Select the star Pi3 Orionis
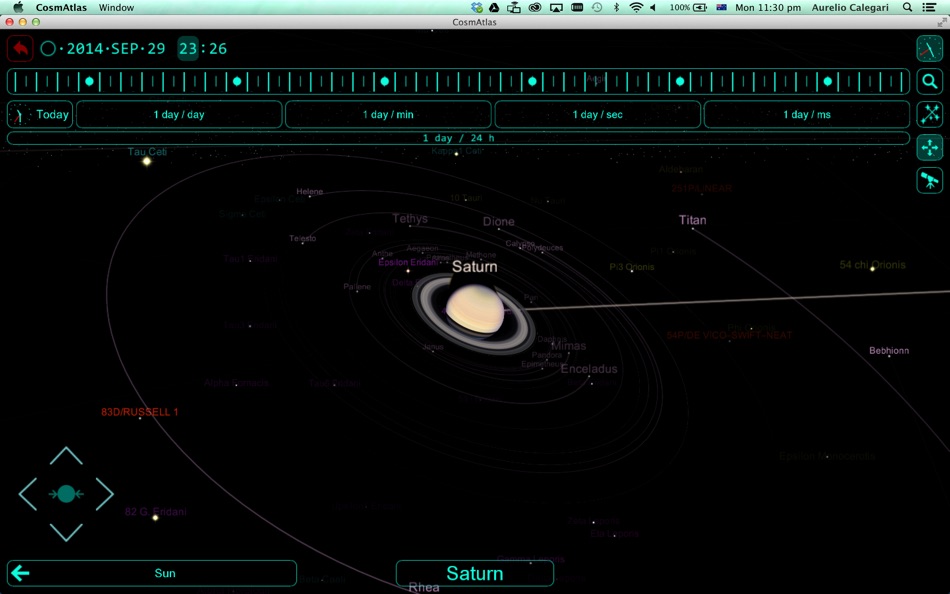This screenshot has width=950, height=594. pyautogui.click(x=632, y=267)
